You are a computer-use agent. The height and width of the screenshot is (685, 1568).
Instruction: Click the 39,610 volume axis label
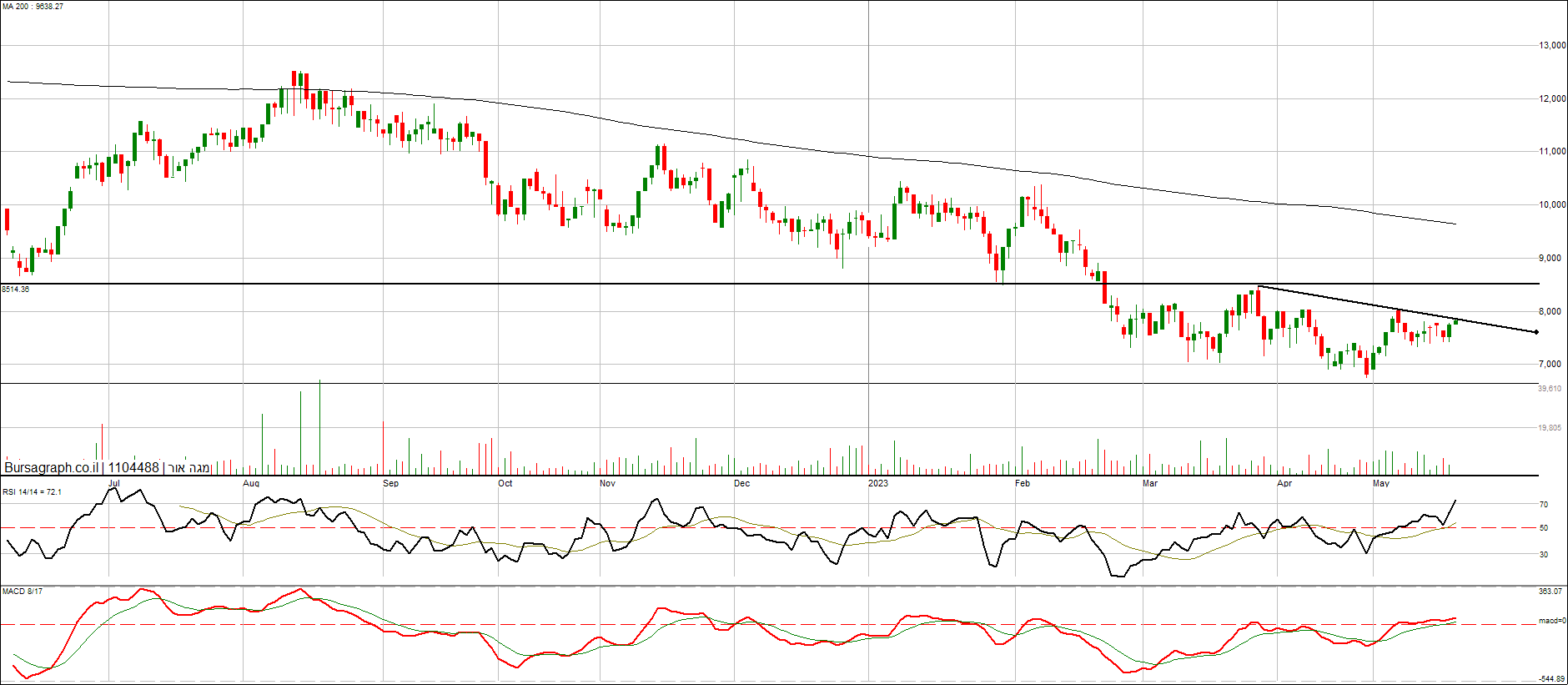click(x=1550, y=389)
